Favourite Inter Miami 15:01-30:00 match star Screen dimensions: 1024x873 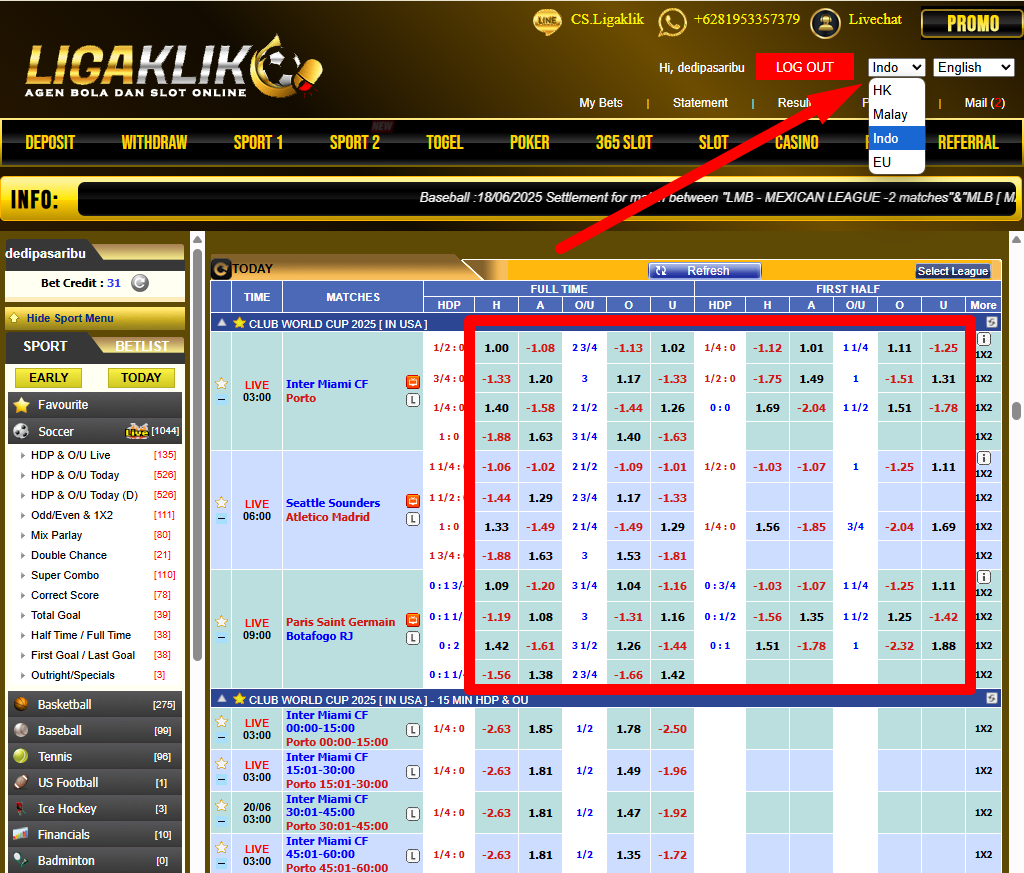tap(221, 763)
